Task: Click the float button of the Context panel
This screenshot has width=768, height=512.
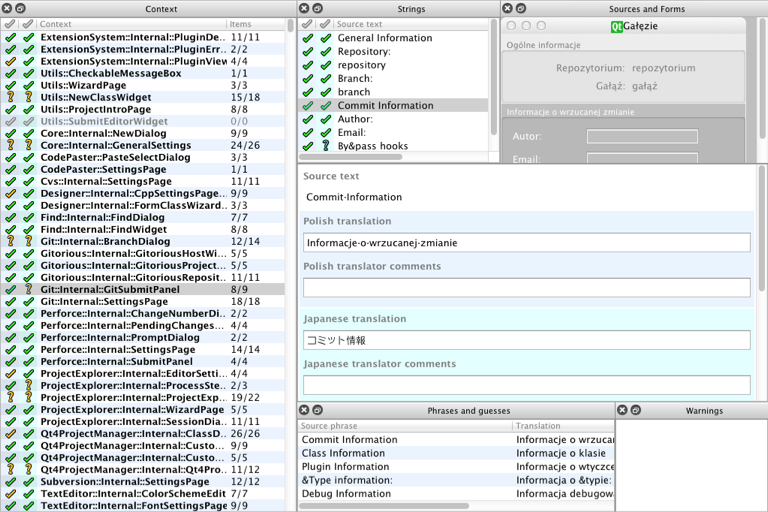Action: pos(21,9)
